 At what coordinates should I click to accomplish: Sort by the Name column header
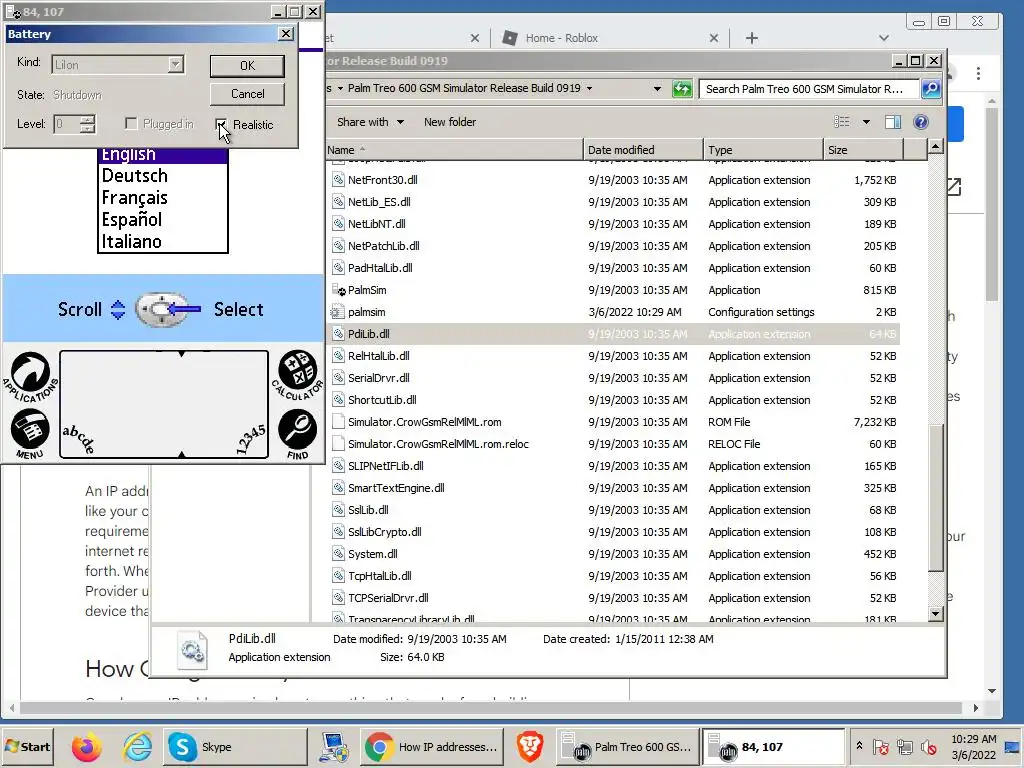click(455, 150)
